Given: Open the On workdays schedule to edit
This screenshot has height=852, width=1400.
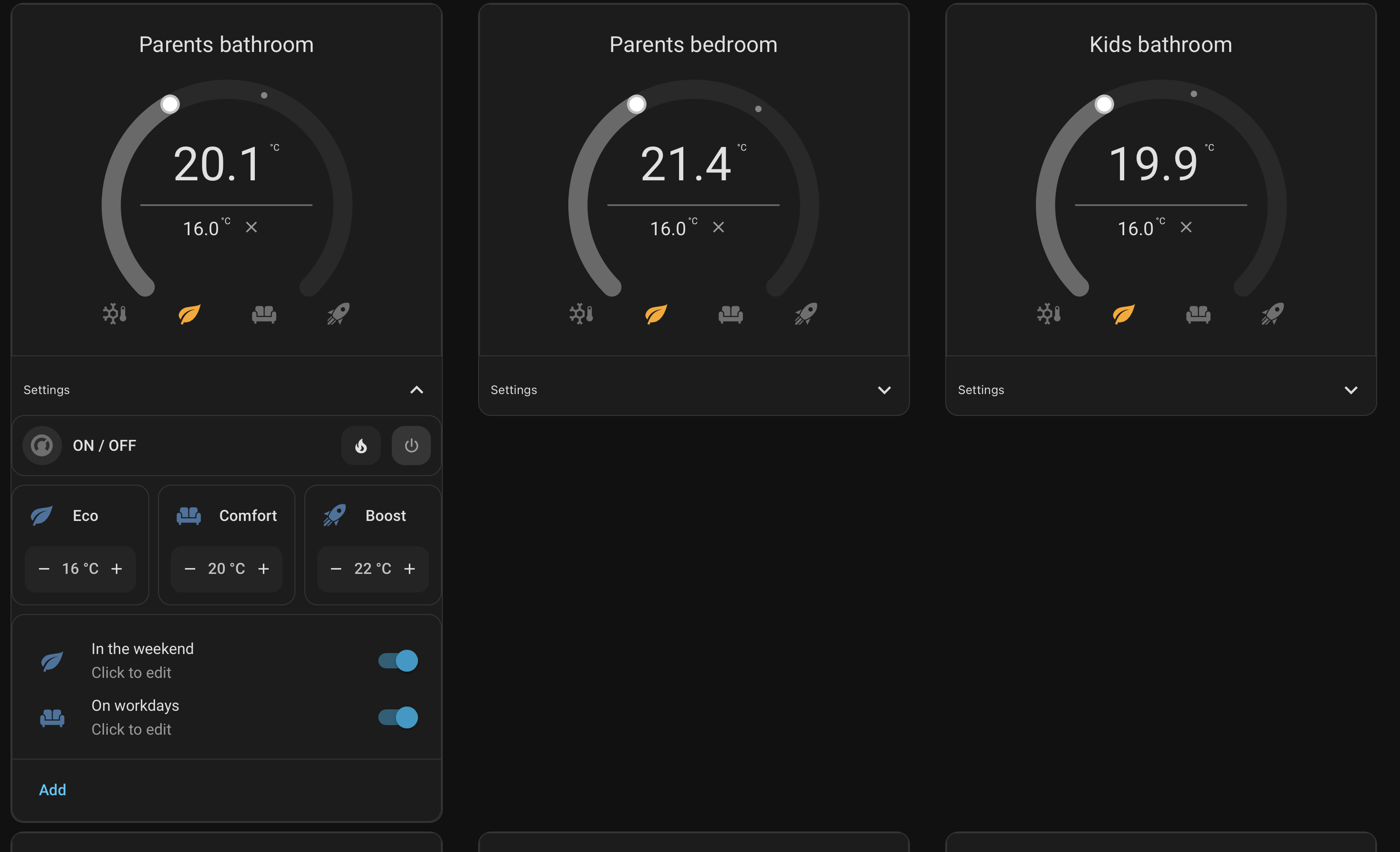Looking at the screenshot, I should tap(135, 717).
